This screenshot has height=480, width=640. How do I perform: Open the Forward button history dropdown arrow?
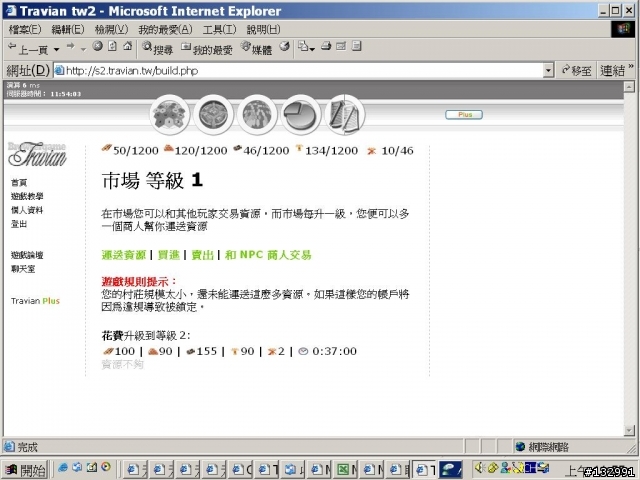click(x=83, y=49)
